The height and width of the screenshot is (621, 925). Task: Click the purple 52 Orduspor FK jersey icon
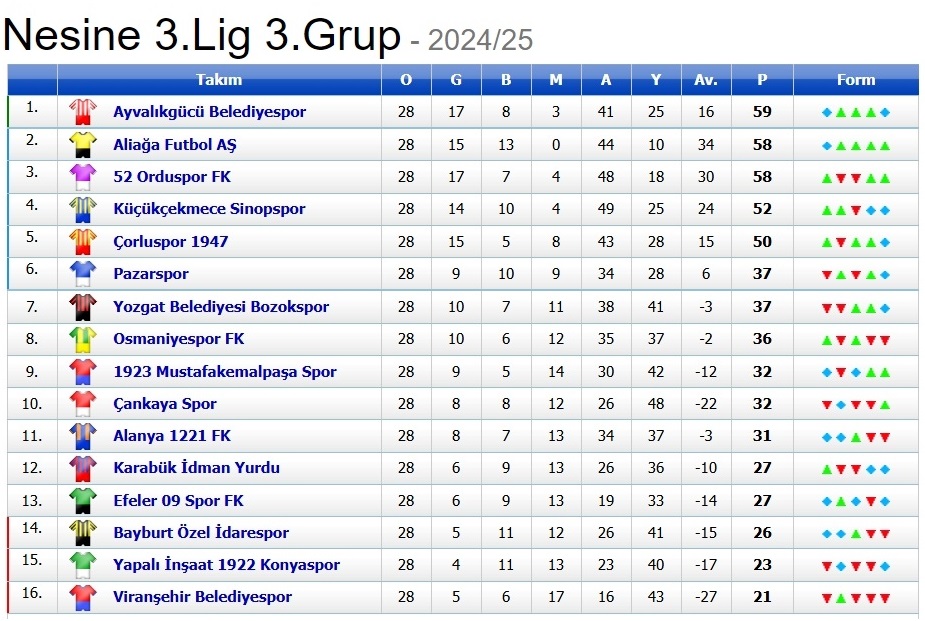(x=82, y=177)
